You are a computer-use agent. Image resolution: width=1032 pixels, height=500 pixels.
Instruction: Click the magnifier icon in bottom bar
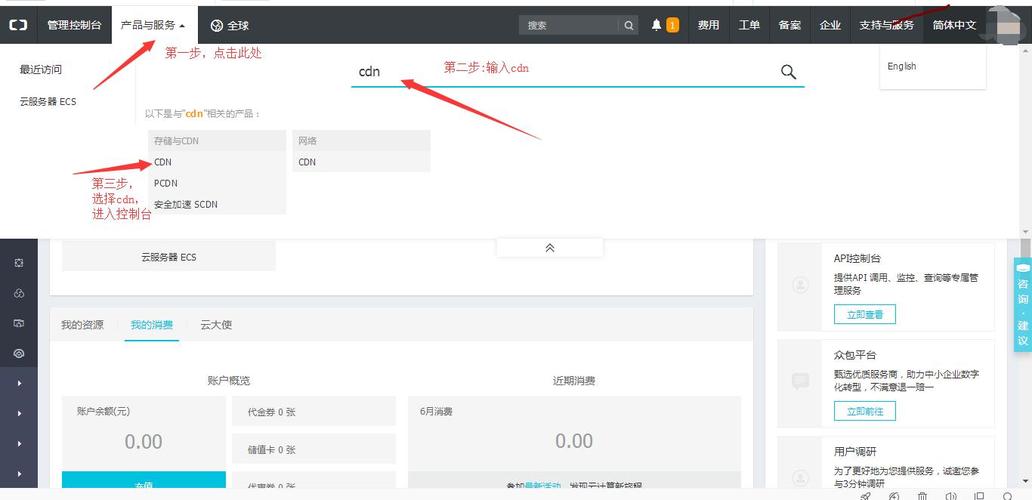coord(1008,496)
